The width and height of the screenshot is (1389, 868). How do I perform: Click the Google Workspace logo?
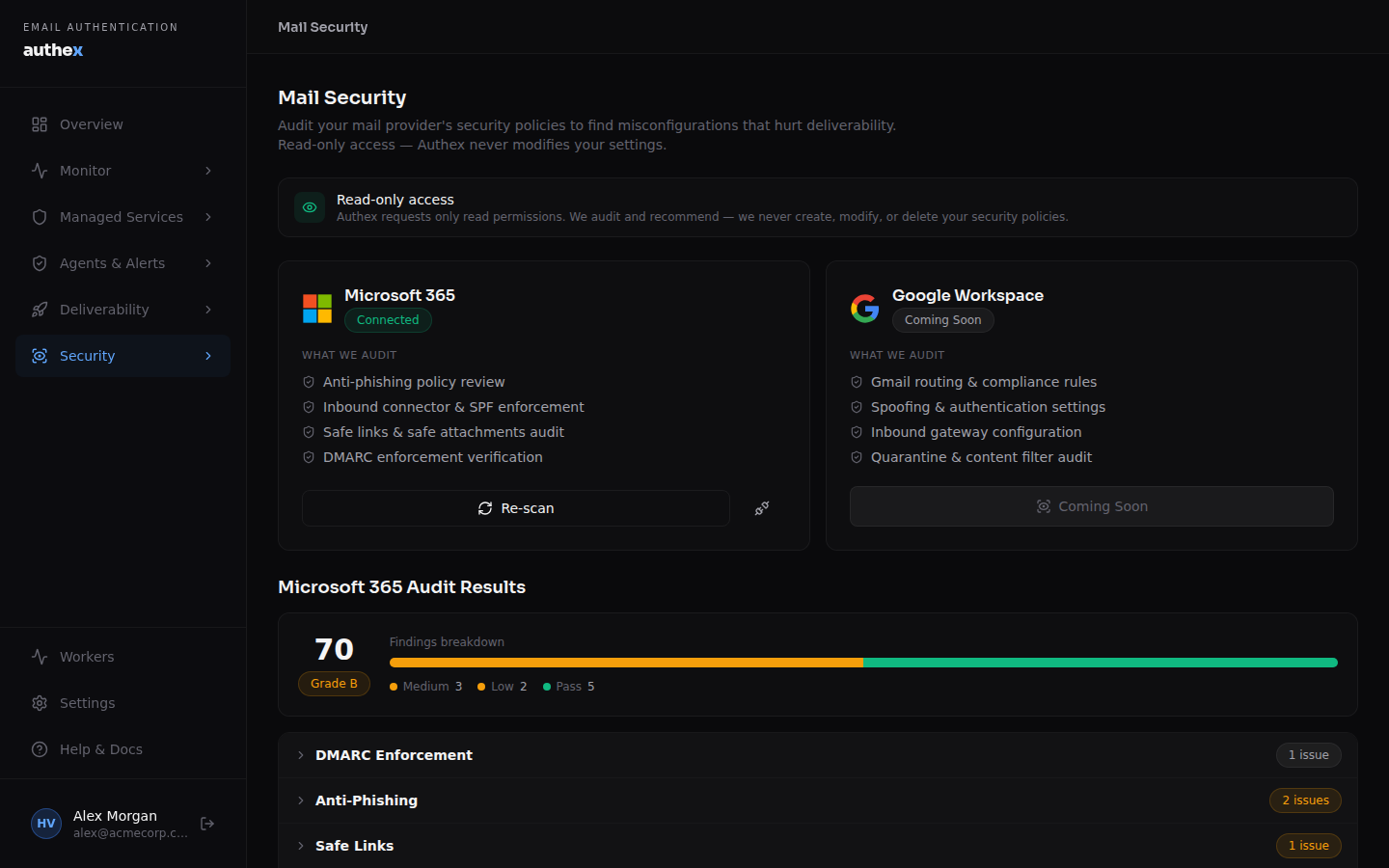[x=865, y=309]
